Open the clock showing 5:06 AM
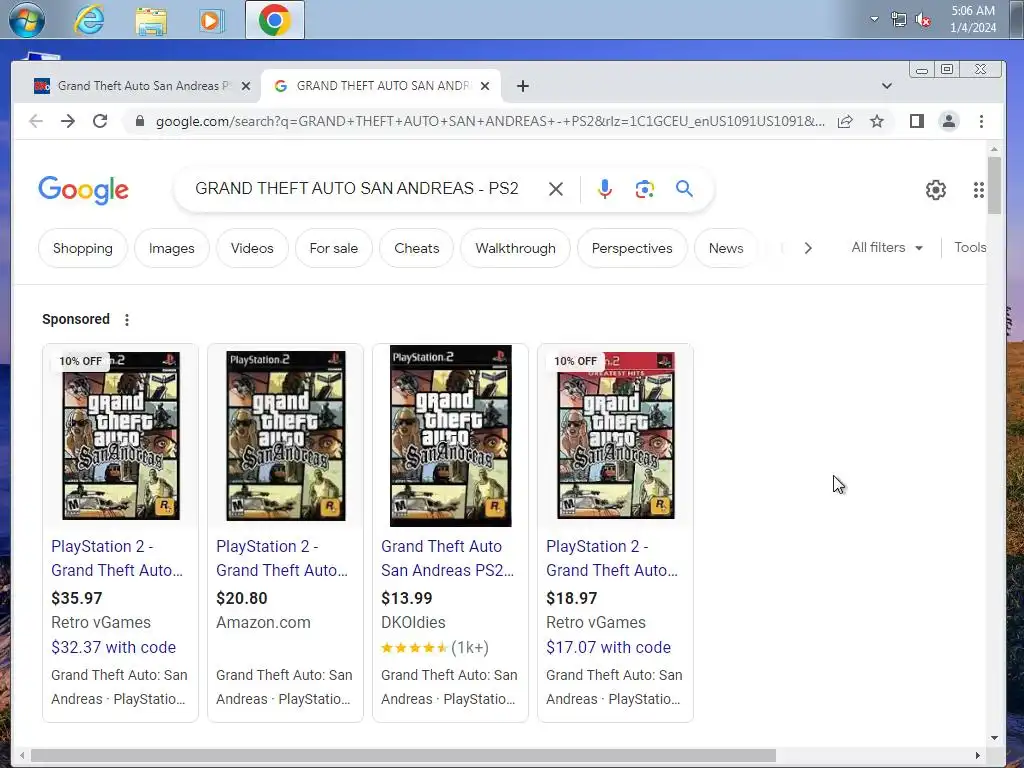This screenshot has width=1024, height=768. click(973, 19)
